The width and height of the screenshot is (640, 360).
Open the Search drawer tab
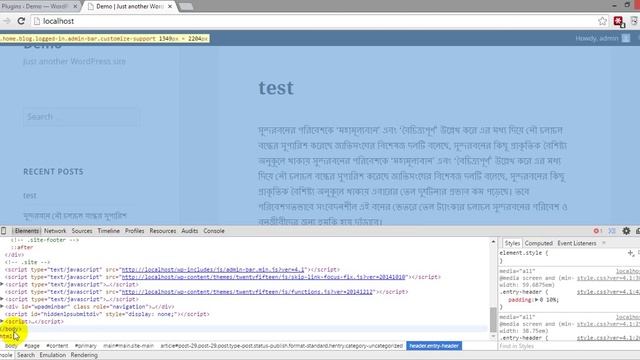point(26,355)
